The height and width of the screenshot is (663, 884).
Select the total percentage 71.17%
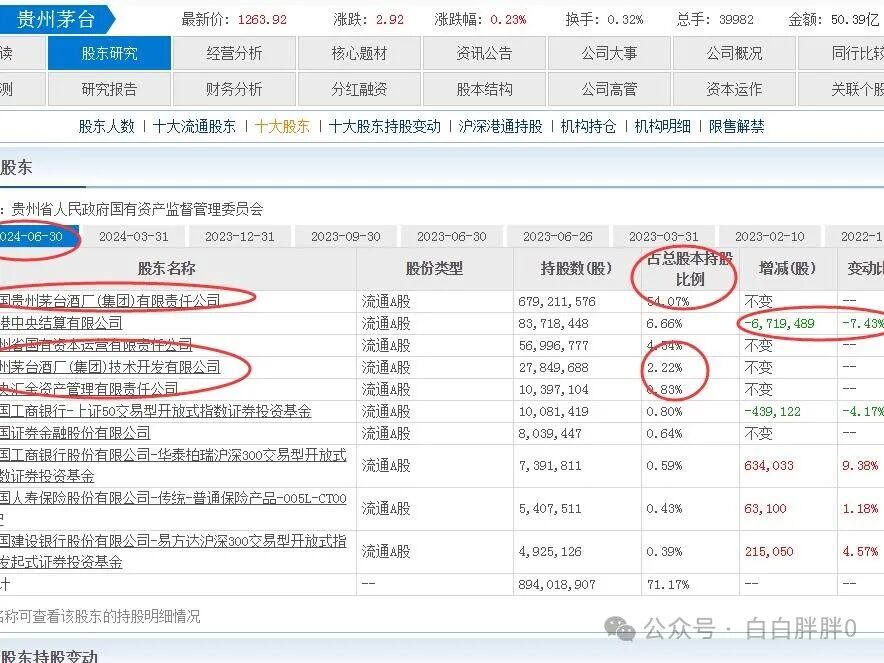click(668, 585)
